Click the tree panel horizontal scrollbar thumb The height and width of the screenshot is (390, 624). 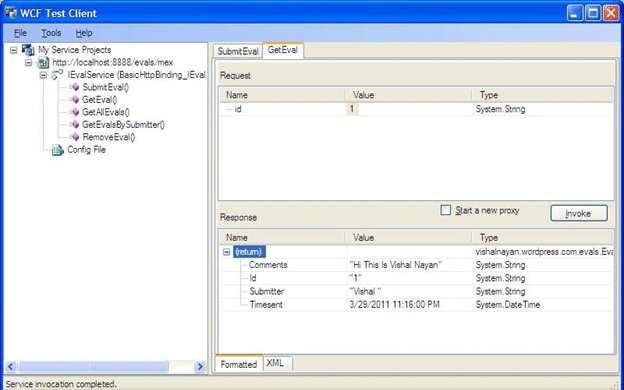pyautogui.click(x=93, y=367)
